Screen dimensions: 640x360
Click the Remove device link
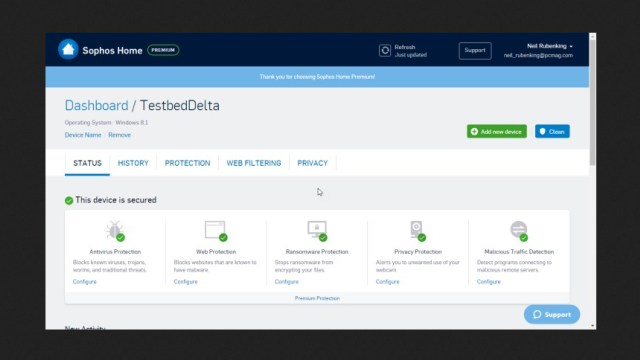[x=120, y=135]
